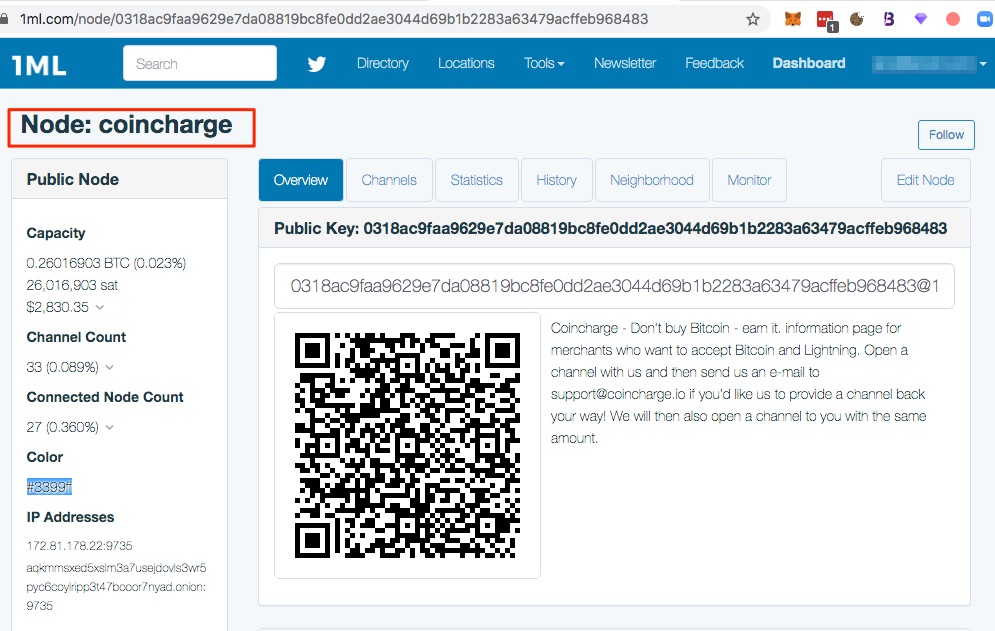Click the Public Node panel header
The width and height of the screenshot is (995, 631).
119,180
